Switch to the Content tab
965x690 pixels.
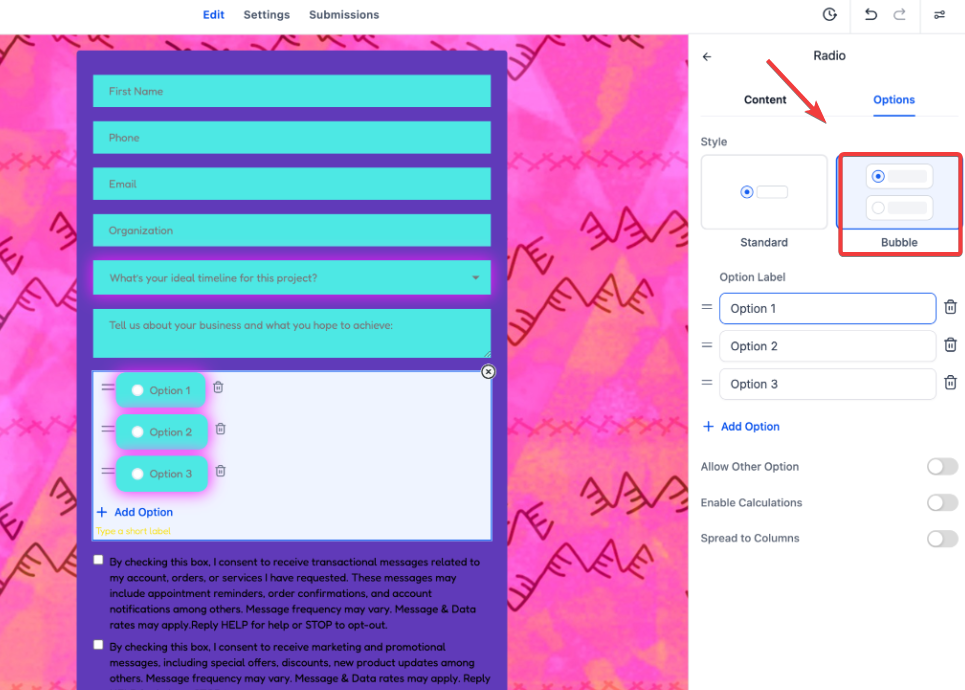765,100
